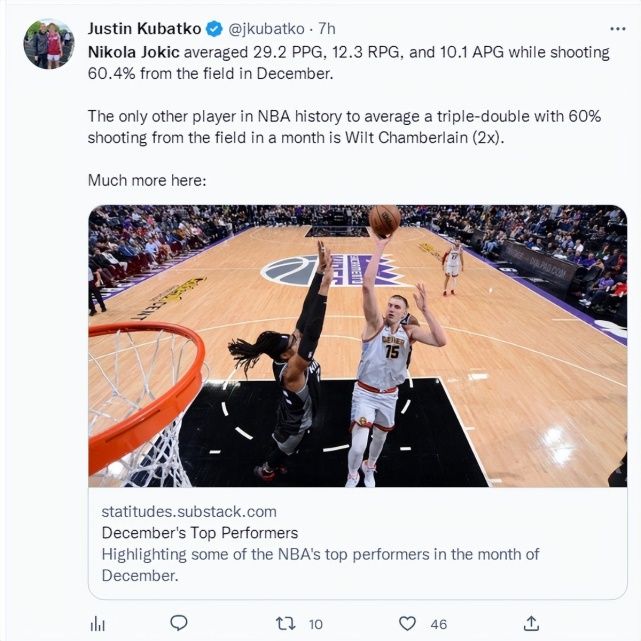Click the like count of 46

click(438, 624)
